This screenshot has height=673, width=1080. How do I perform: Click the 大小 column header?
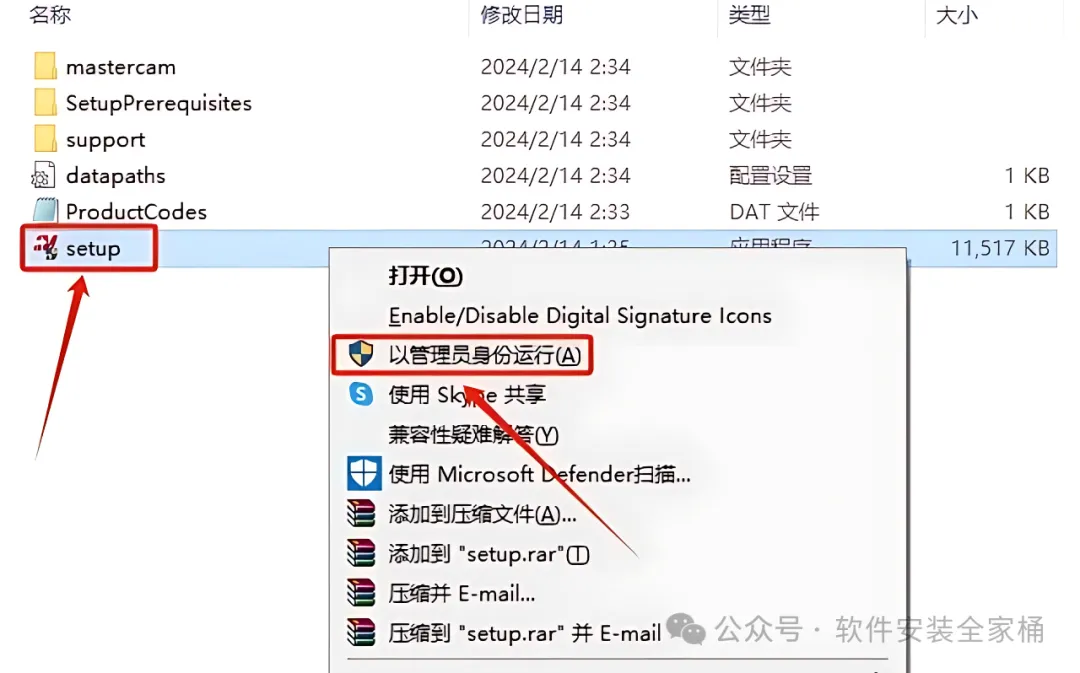(957, 14)
